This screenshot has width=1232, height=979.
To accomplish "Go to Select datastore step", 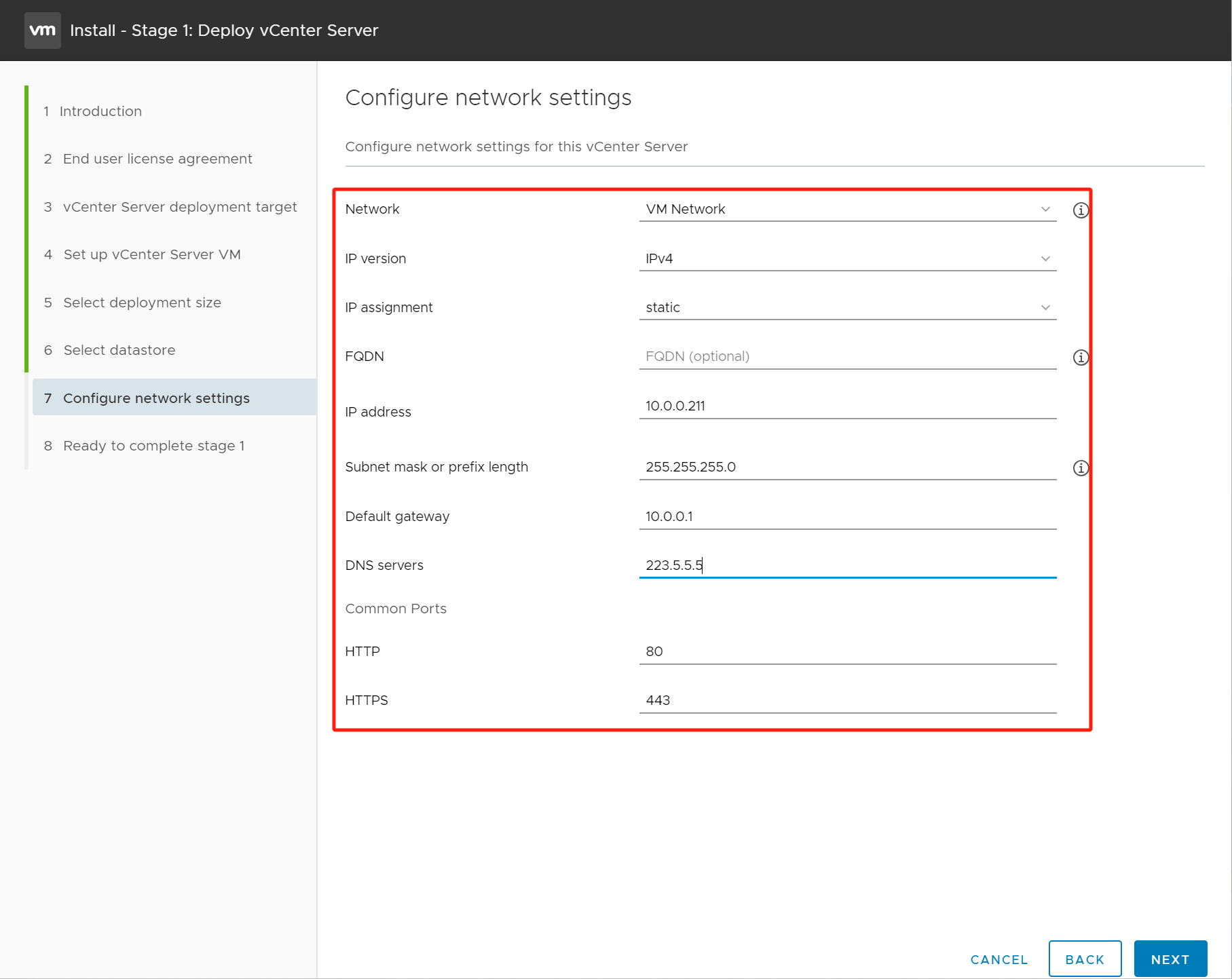I will pos(119,350).
